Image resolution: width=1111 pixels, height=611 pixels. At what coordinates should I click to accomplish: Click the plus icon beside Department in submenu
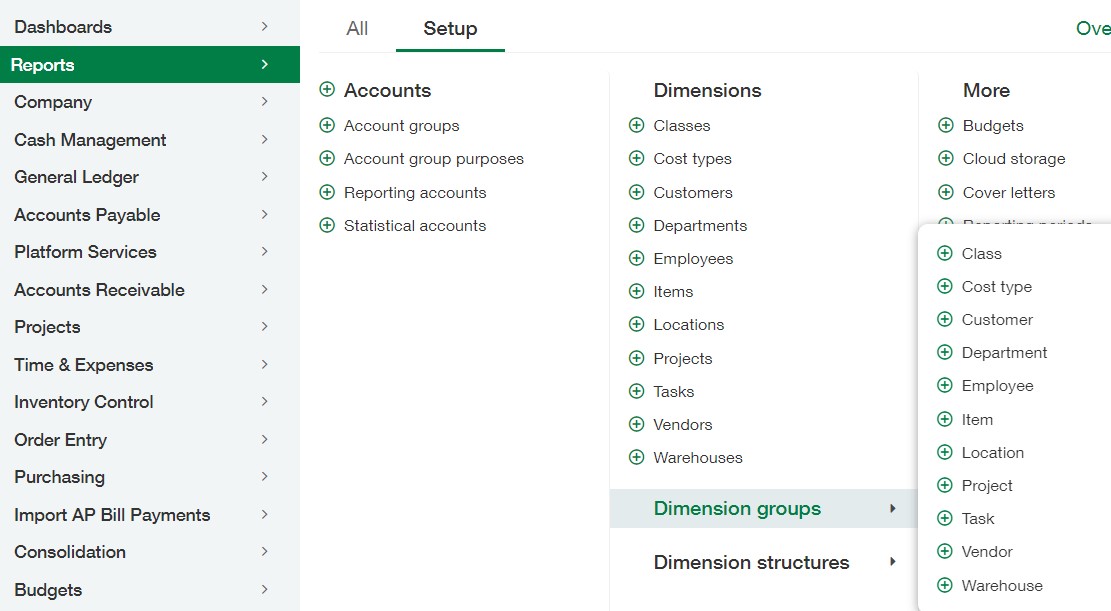(x=945, y=353)
